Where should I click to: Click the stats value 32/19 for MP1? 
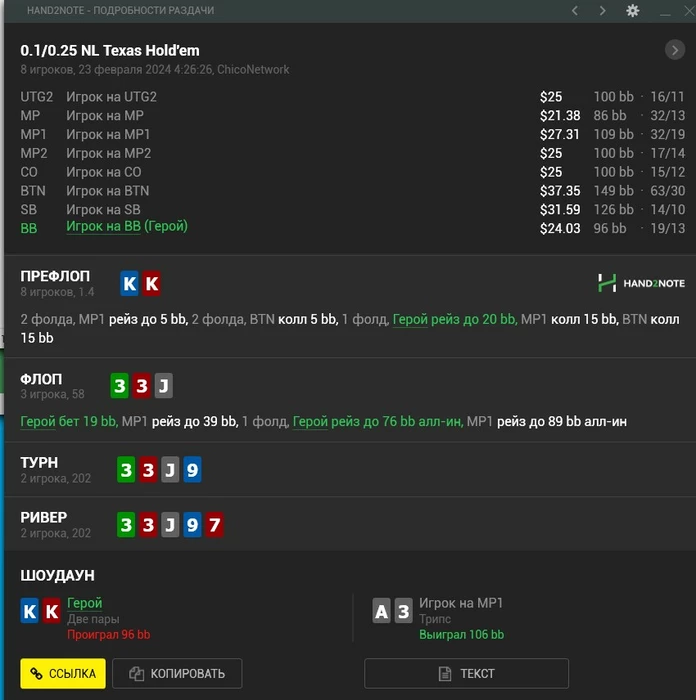tap(667, 134)
